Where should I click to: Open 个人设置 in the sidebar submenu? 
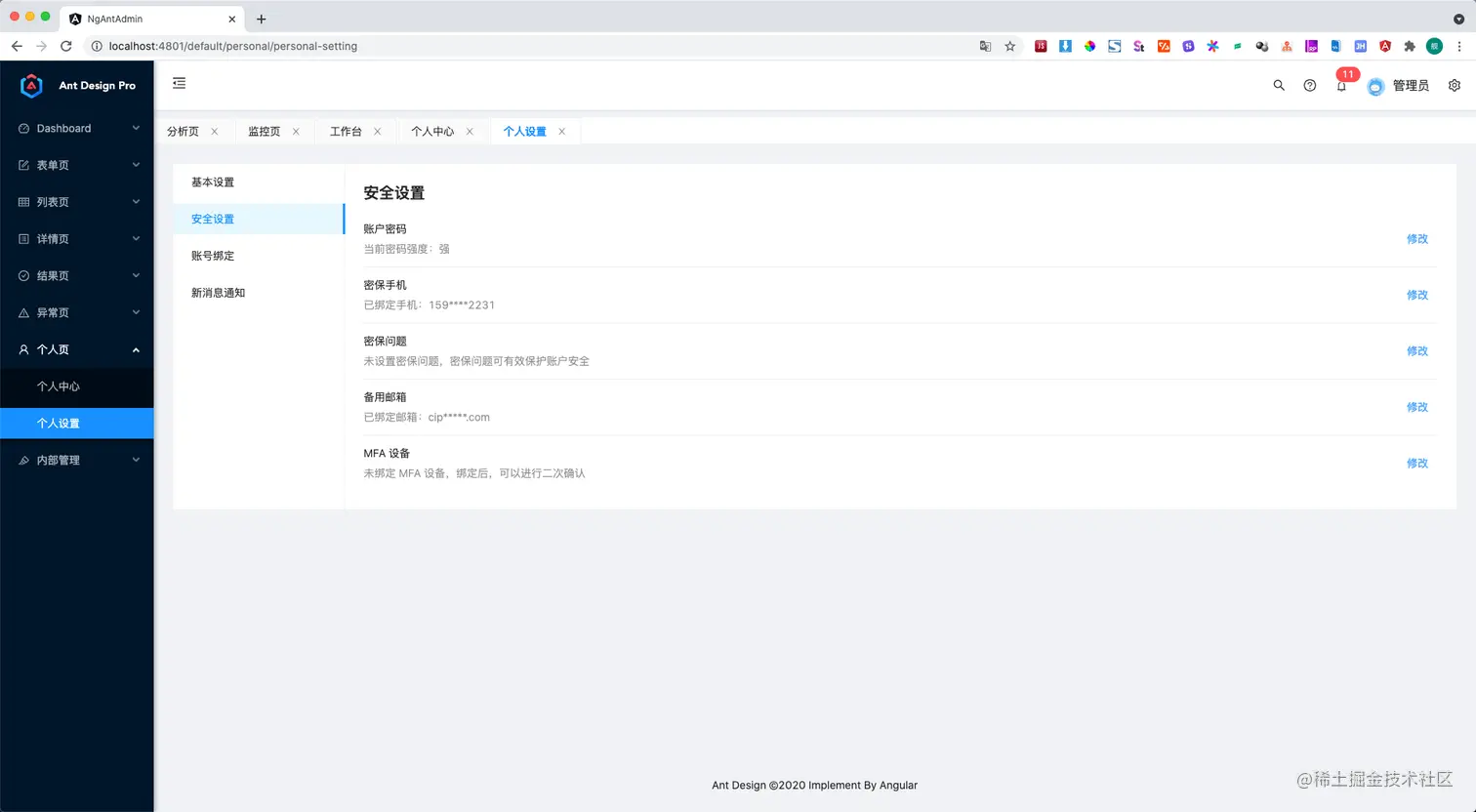[x=77, y=424]
